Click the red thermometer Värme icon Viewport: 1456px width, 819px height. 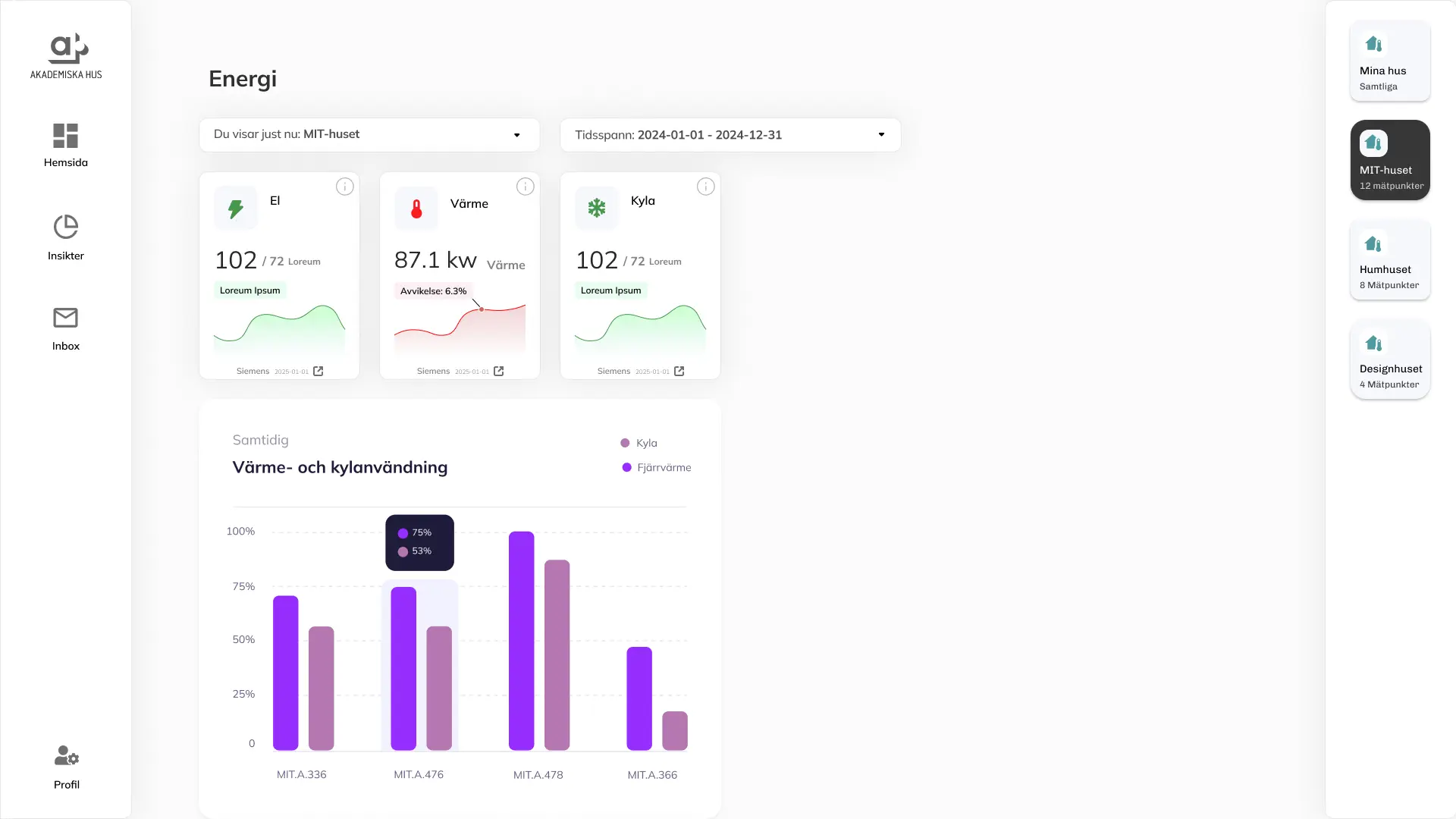pyautogui.click(x=416, y=209)
